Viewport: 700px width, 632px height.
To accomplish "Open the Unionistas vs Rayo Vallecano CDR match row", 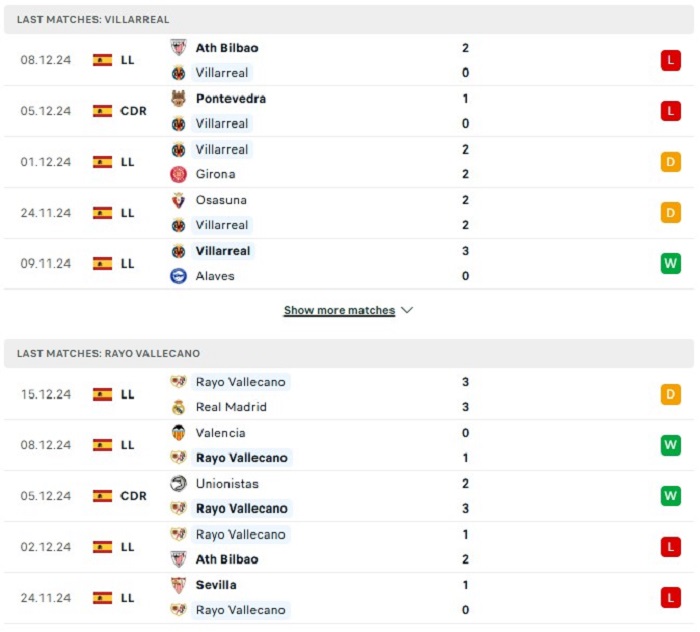I will (349, 496).
